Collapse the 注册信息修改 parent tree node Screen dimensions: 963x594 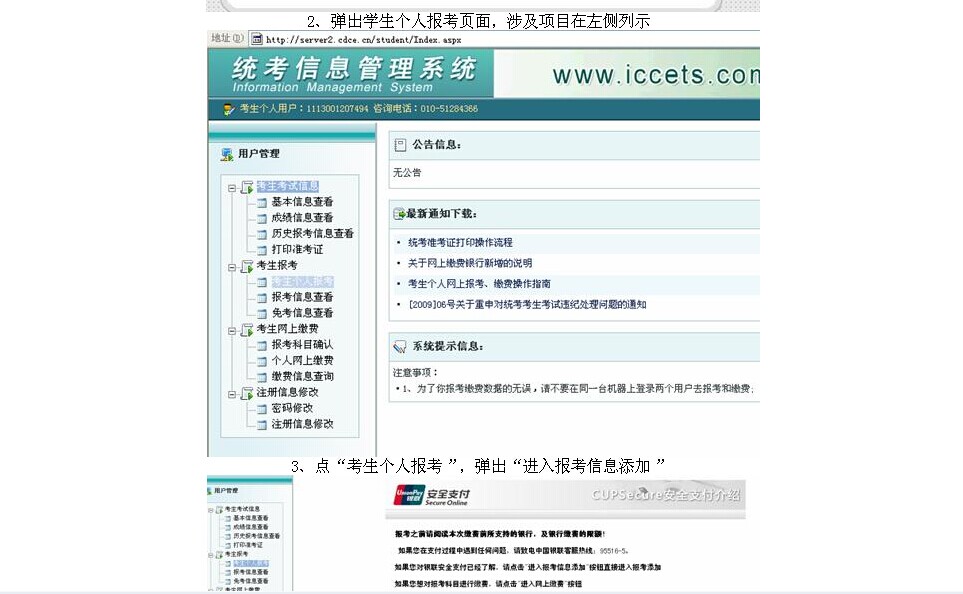(232, 394)
